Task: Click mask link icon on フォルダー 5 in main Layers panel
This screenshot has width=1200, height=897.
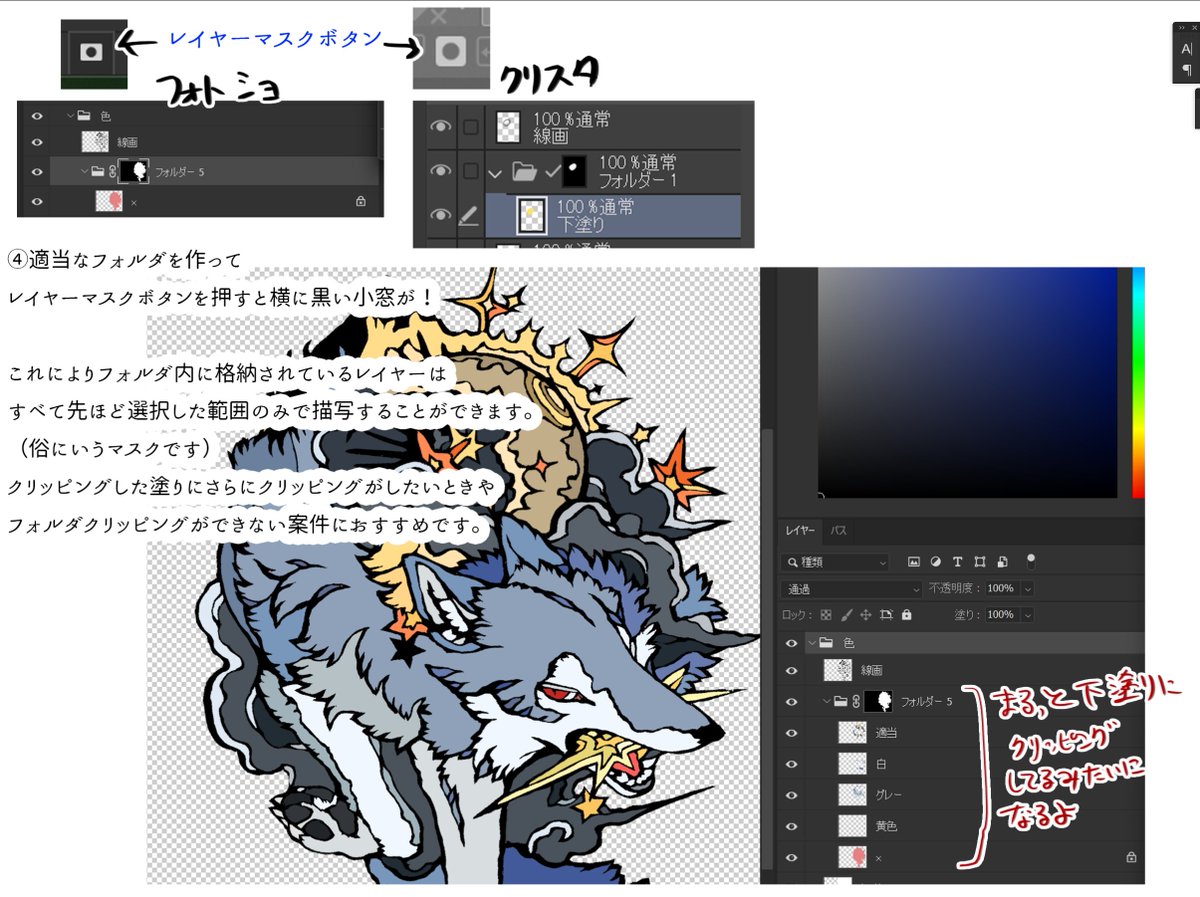Action: (x=857, y=702)
